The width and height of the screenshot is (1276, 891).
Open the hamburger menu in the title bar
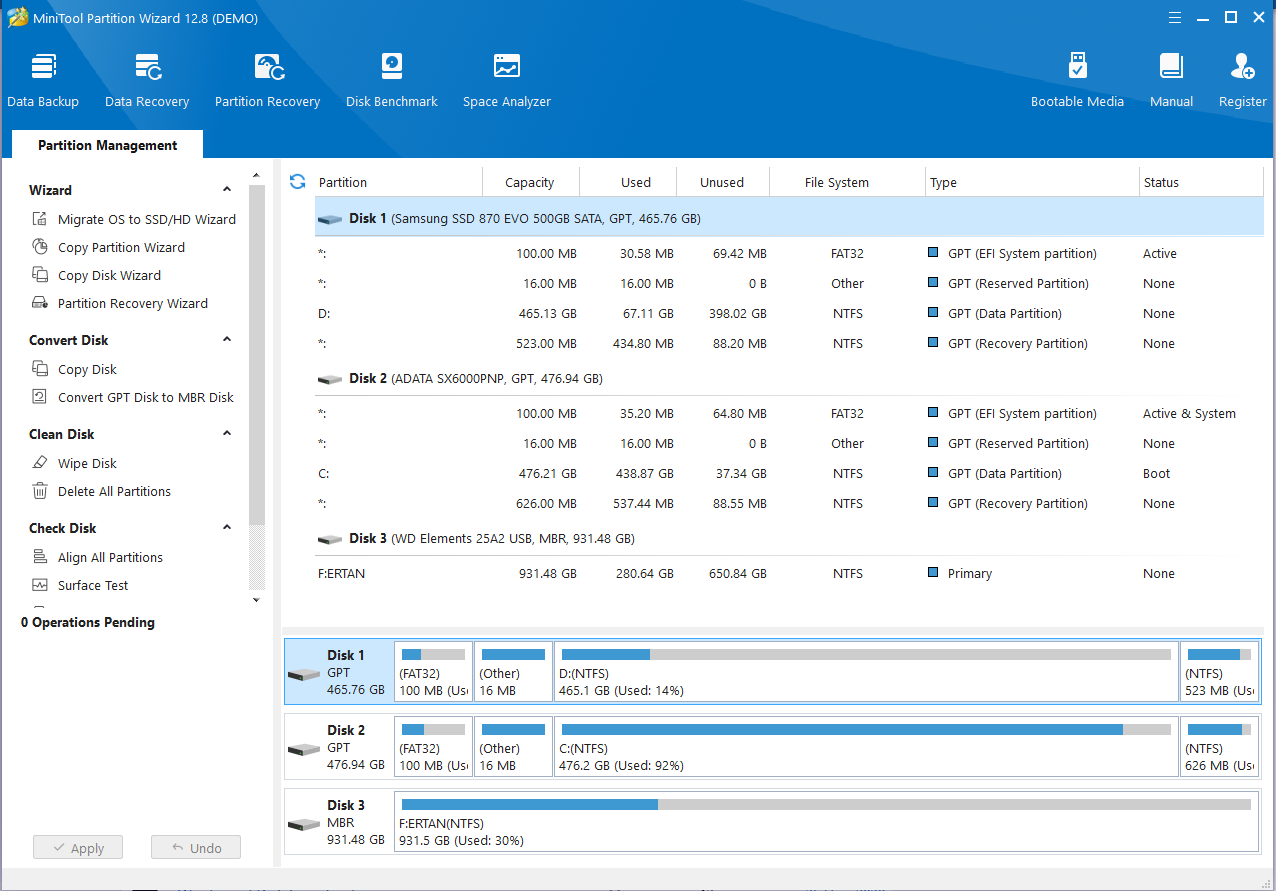[1174, 17]
